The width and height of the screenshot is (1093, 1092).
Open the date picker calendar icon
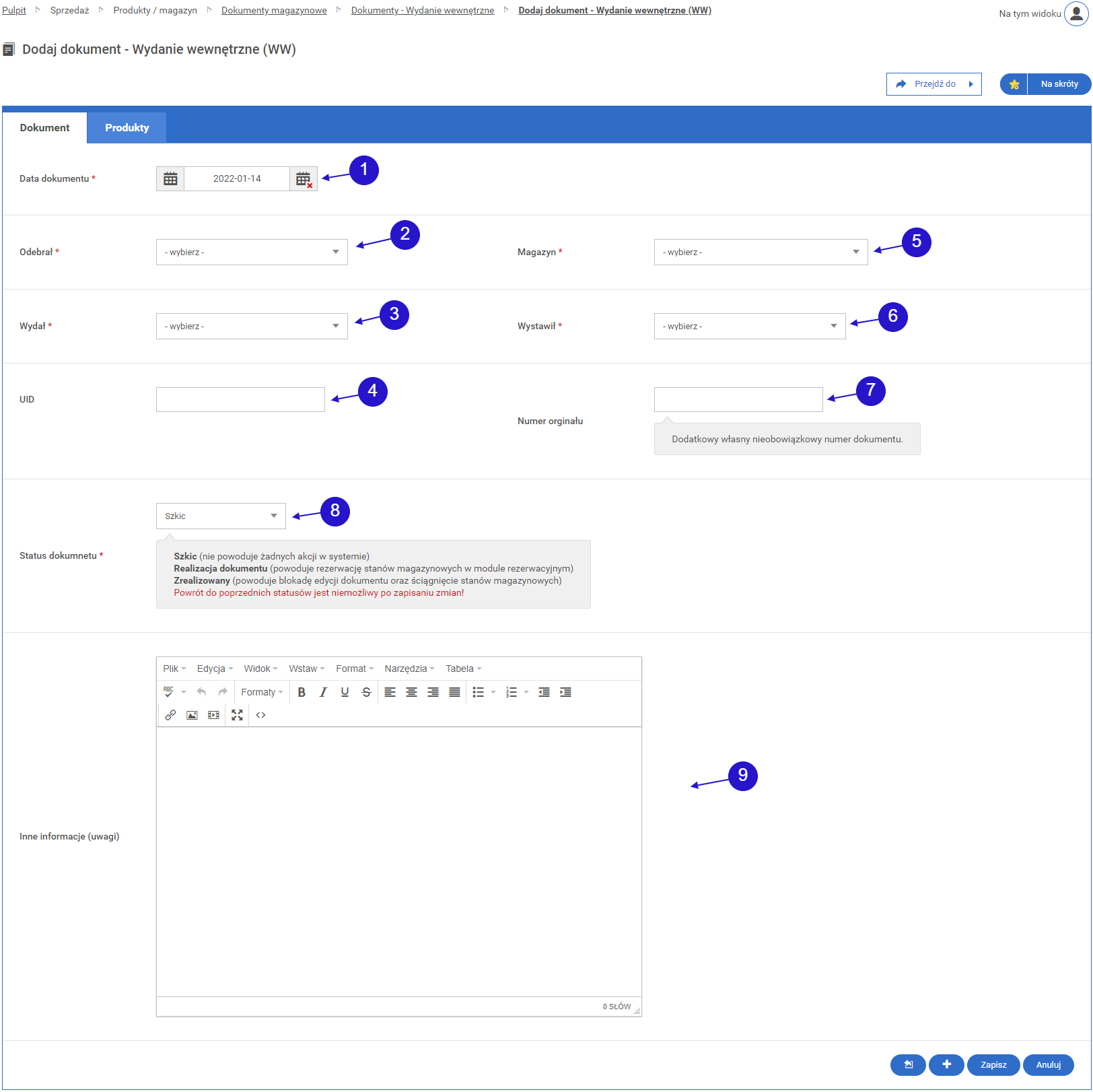170,179
